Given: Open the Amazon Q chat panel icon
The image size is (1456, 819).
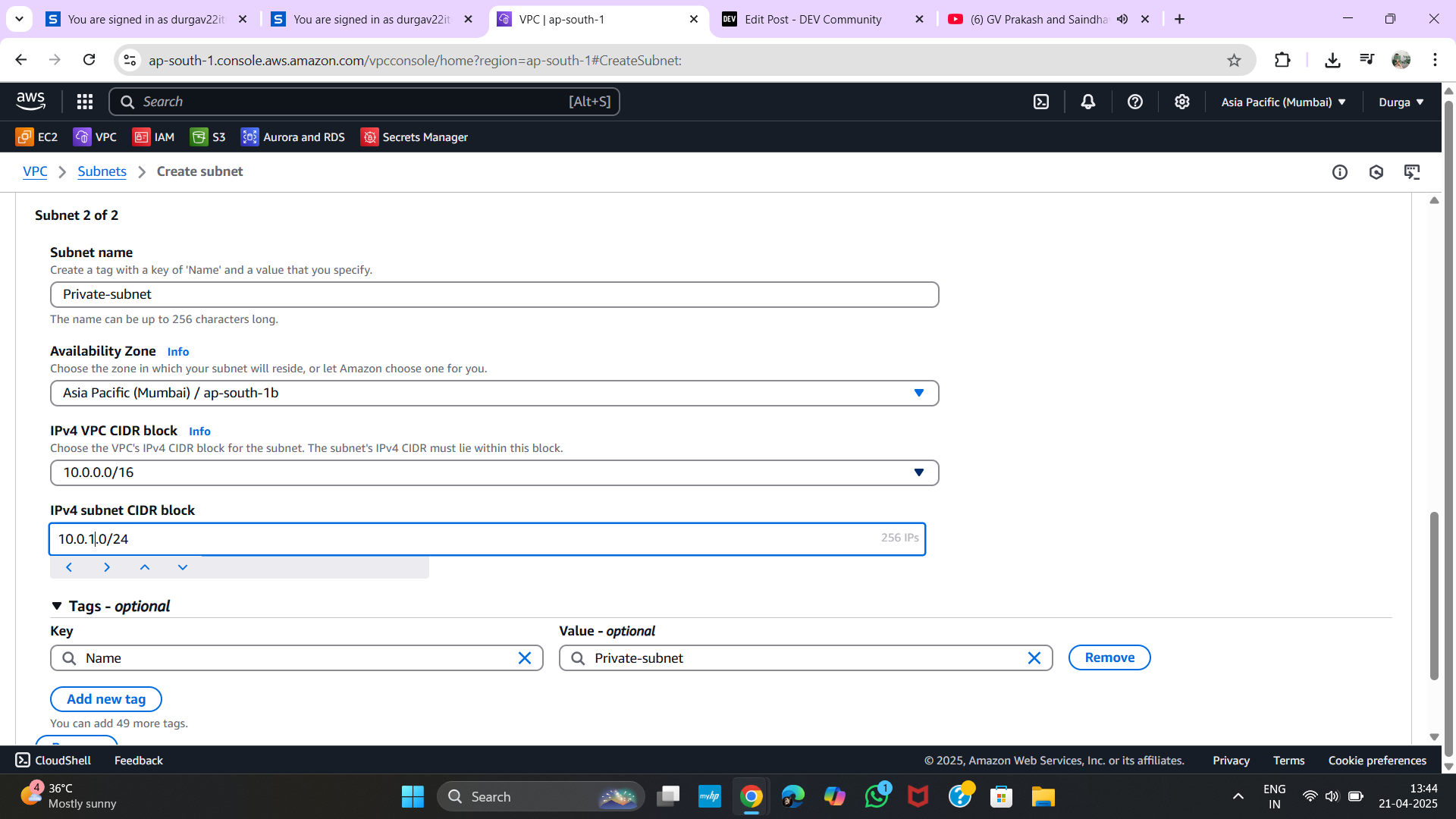Looking at the screenshot, I should pos(1412,172).
